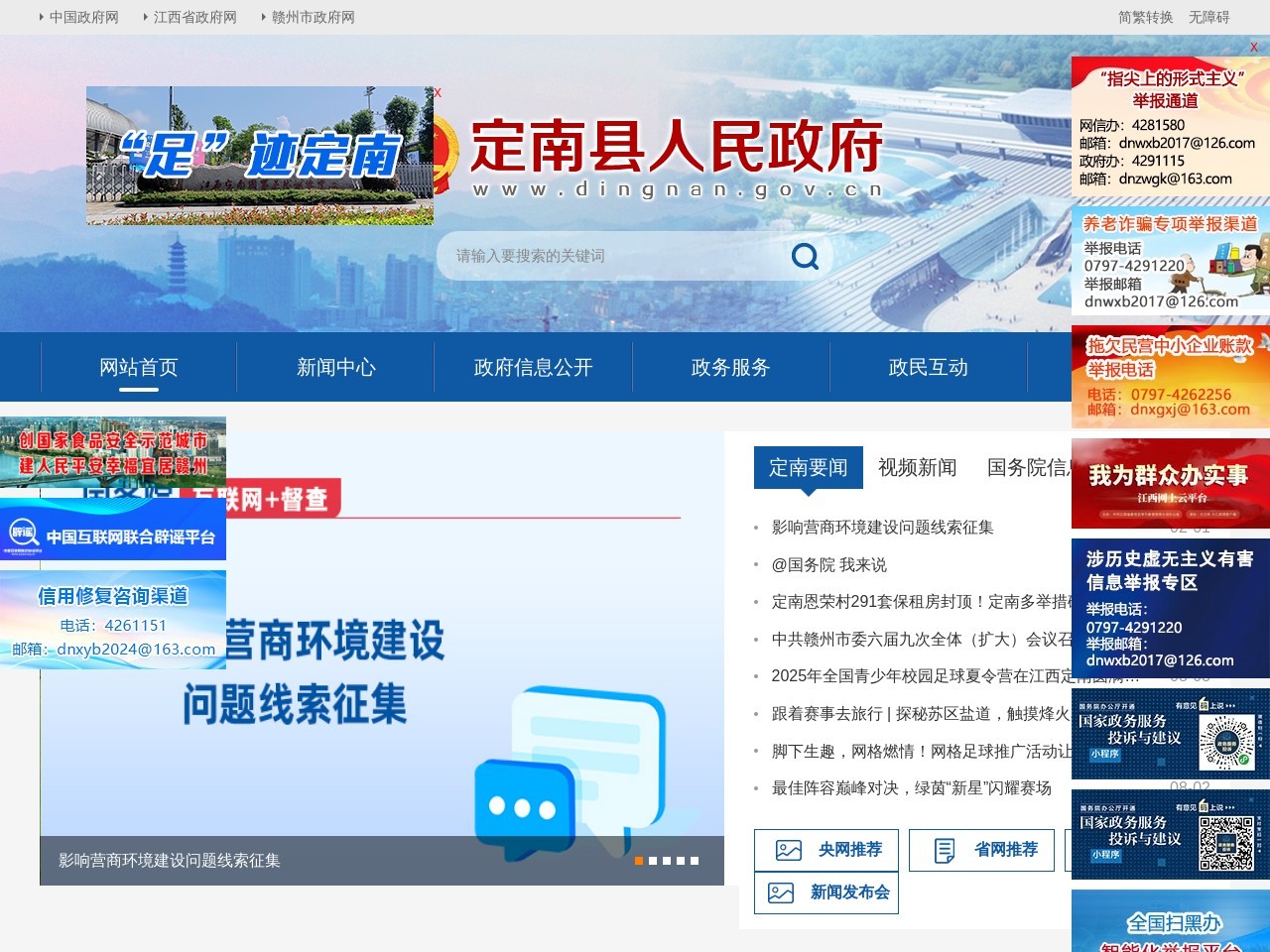This screenshot has width=1270, height=952.
Task: Select the 定南要闻 tab
Action: pos(807,467)
